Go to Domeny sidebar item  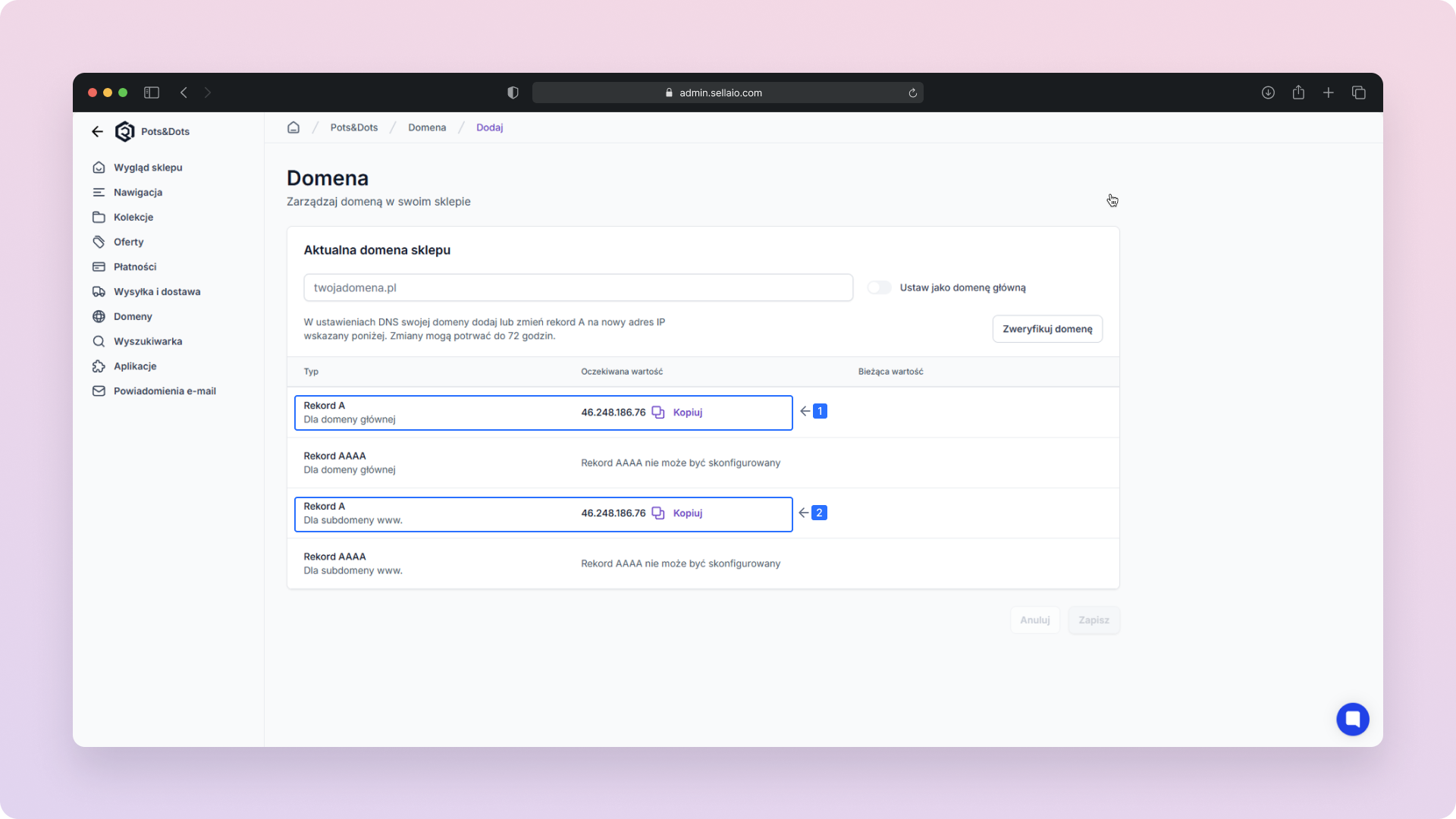tap(133, 316)
